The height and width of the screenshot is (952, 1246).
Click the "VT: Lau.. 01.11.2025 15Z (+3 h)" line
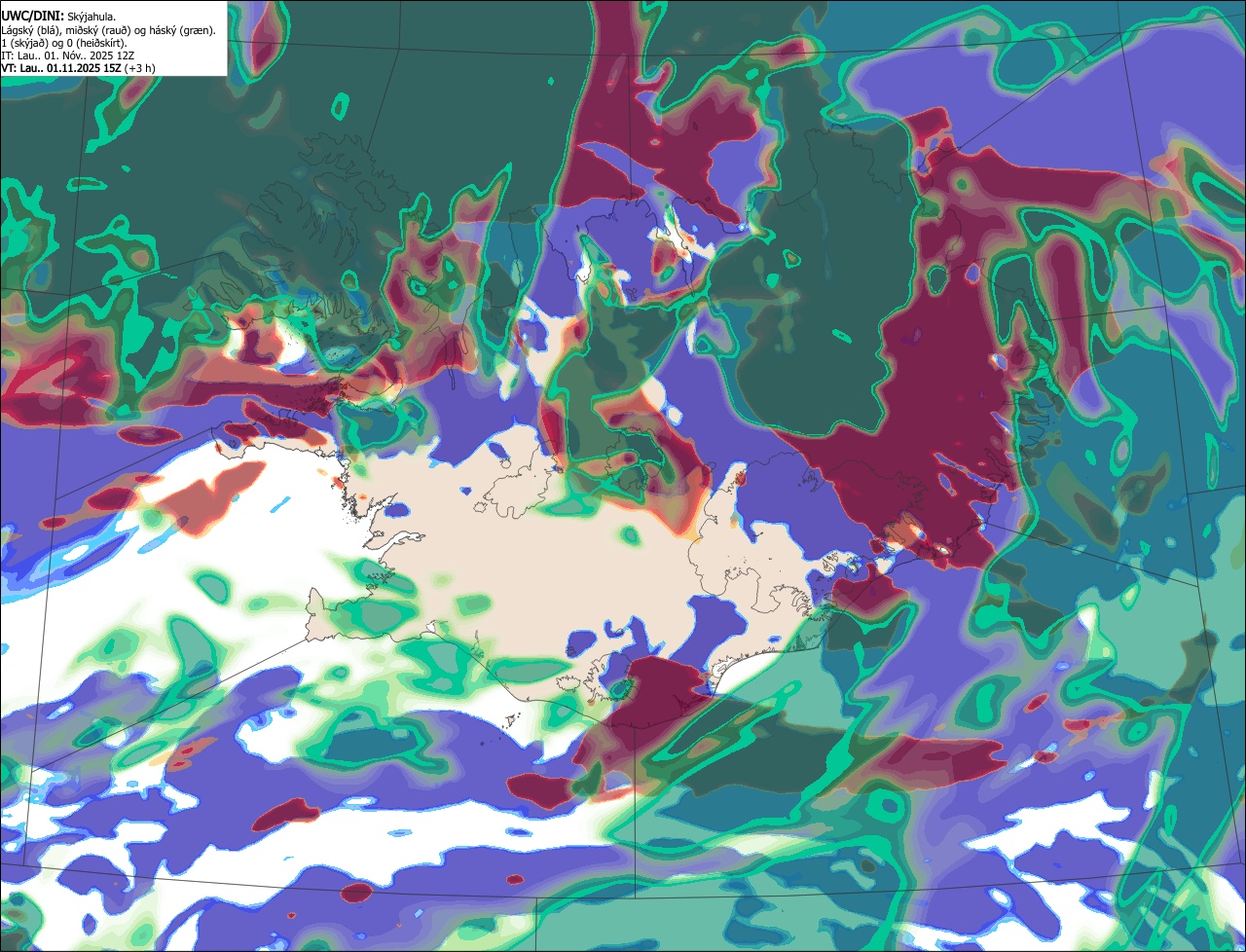pyautogui.click(x=78, y=68)
